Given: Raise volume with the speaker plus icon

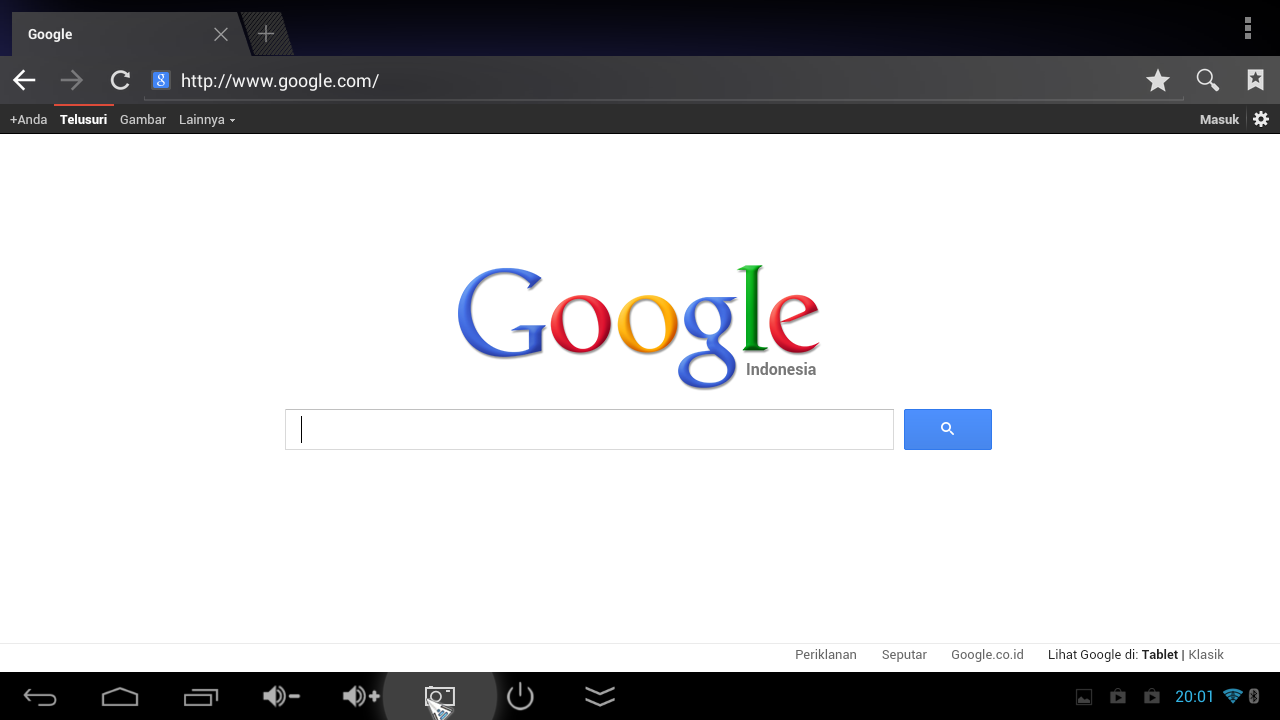Looking at the screenshot, I should (361, 696).
